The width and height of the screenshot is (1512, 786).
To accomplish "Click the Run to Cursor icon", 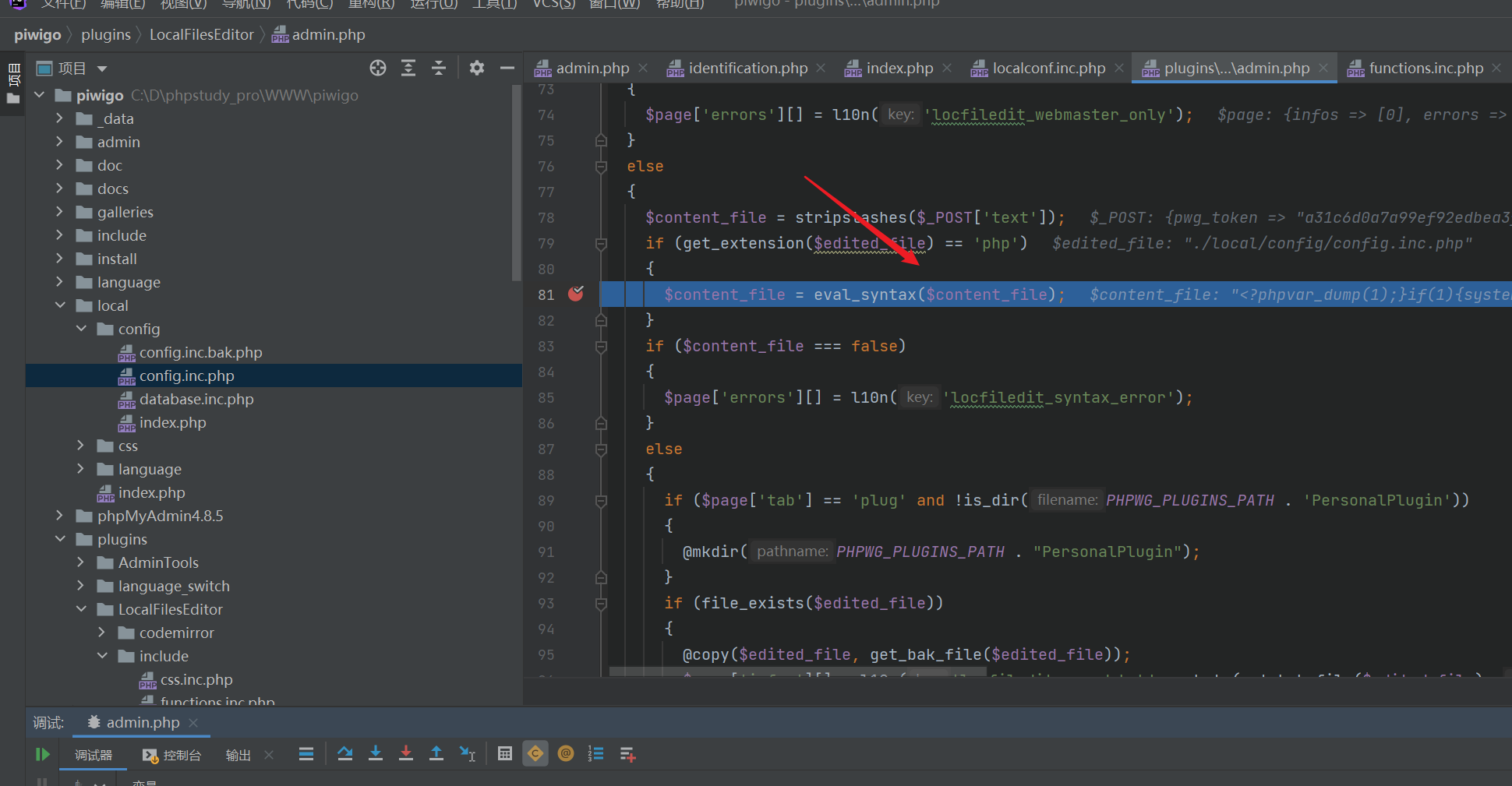I will [x=468, y=753].
